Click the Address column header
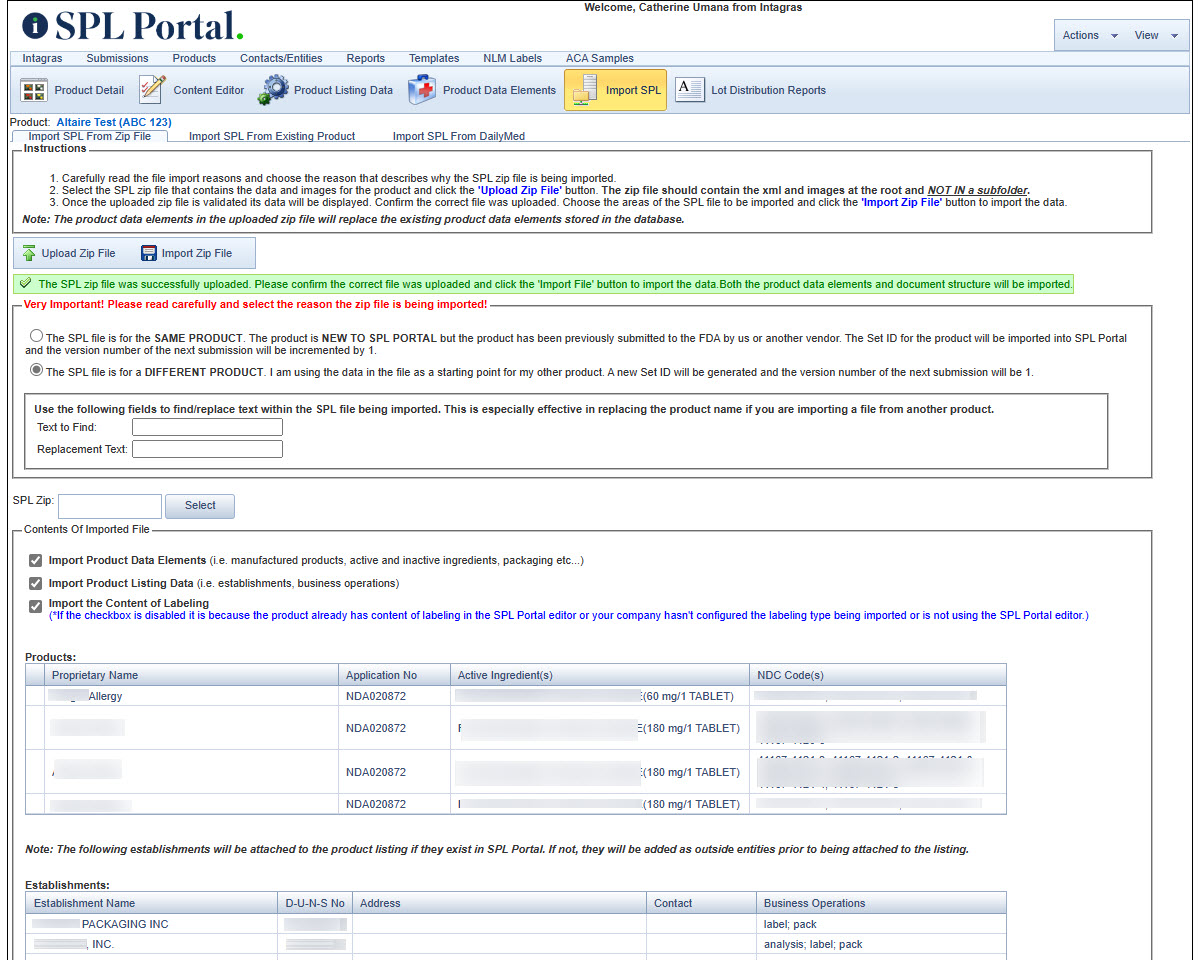Screen dimensions: 1199x960 click(x=499, y=903)
